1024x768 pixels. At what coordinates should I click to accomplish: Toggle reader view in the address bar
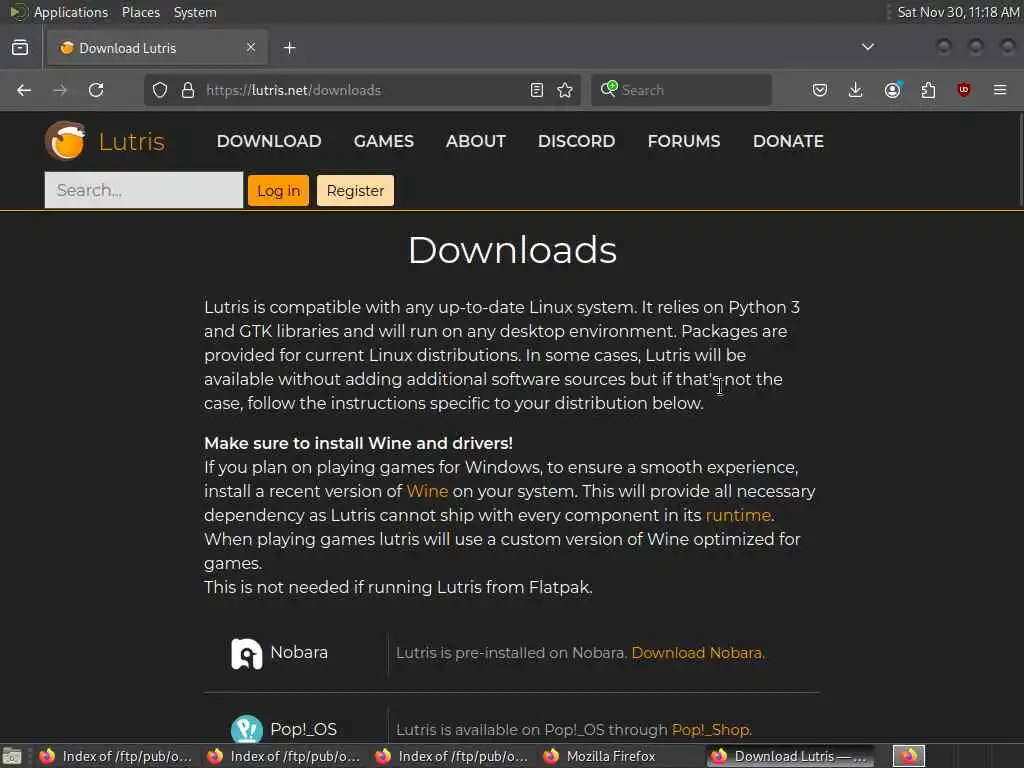pyautogui.click(x=537, y=90)
